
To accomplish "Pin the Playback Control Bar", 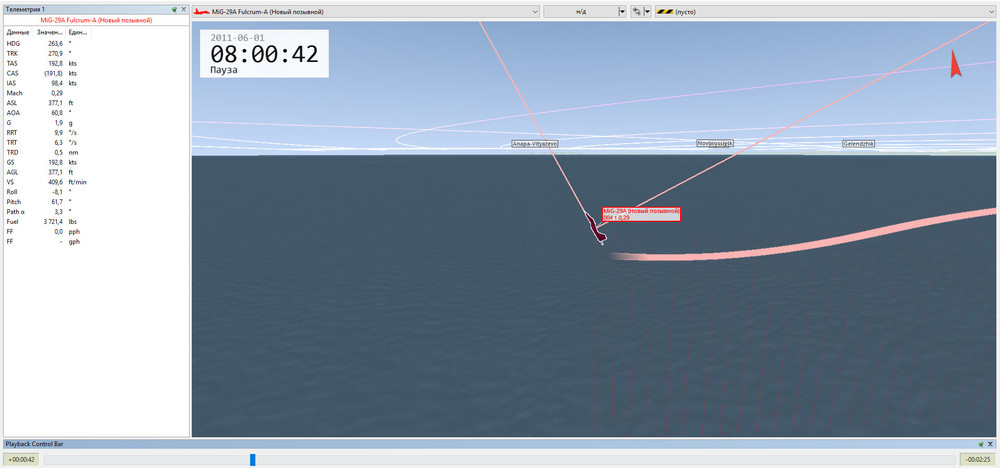I will pos(981,444).
